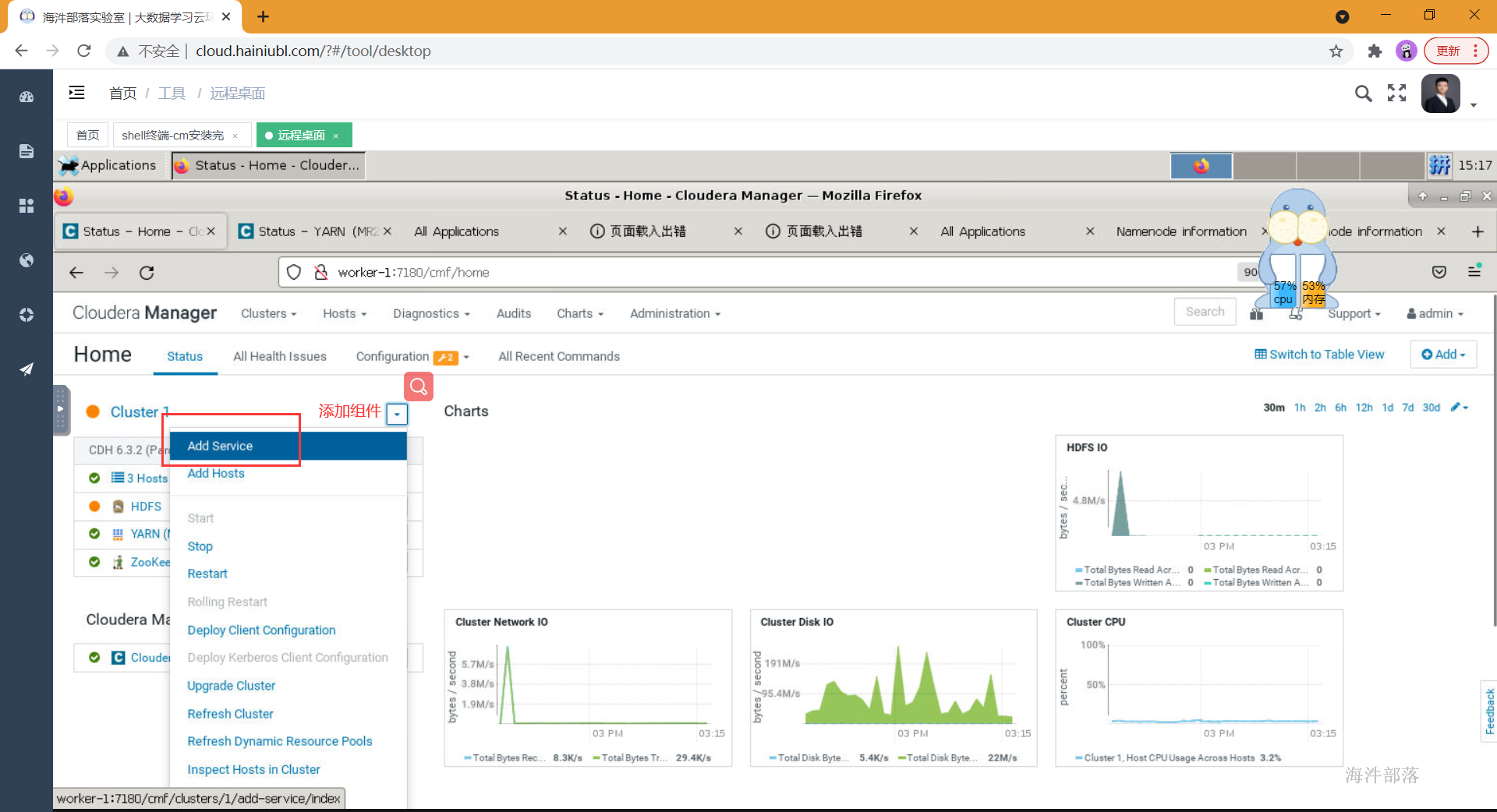
Task: Toggle fullscreen with the expand icon
Action: (1396, 94)
